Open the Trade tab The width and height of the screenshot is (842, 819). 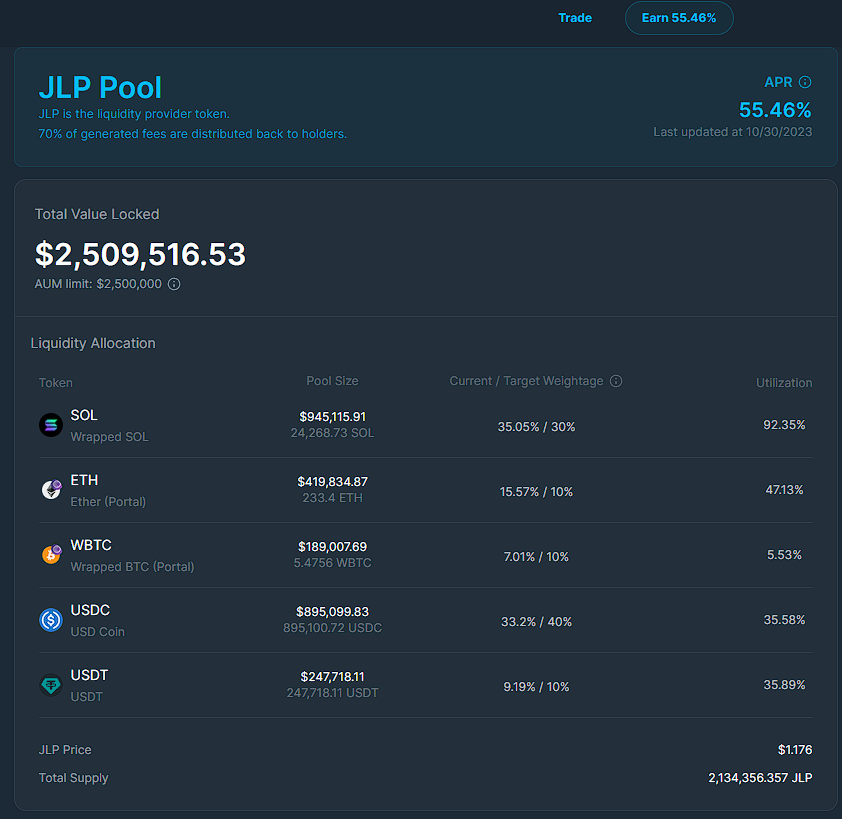coord(575,18)
